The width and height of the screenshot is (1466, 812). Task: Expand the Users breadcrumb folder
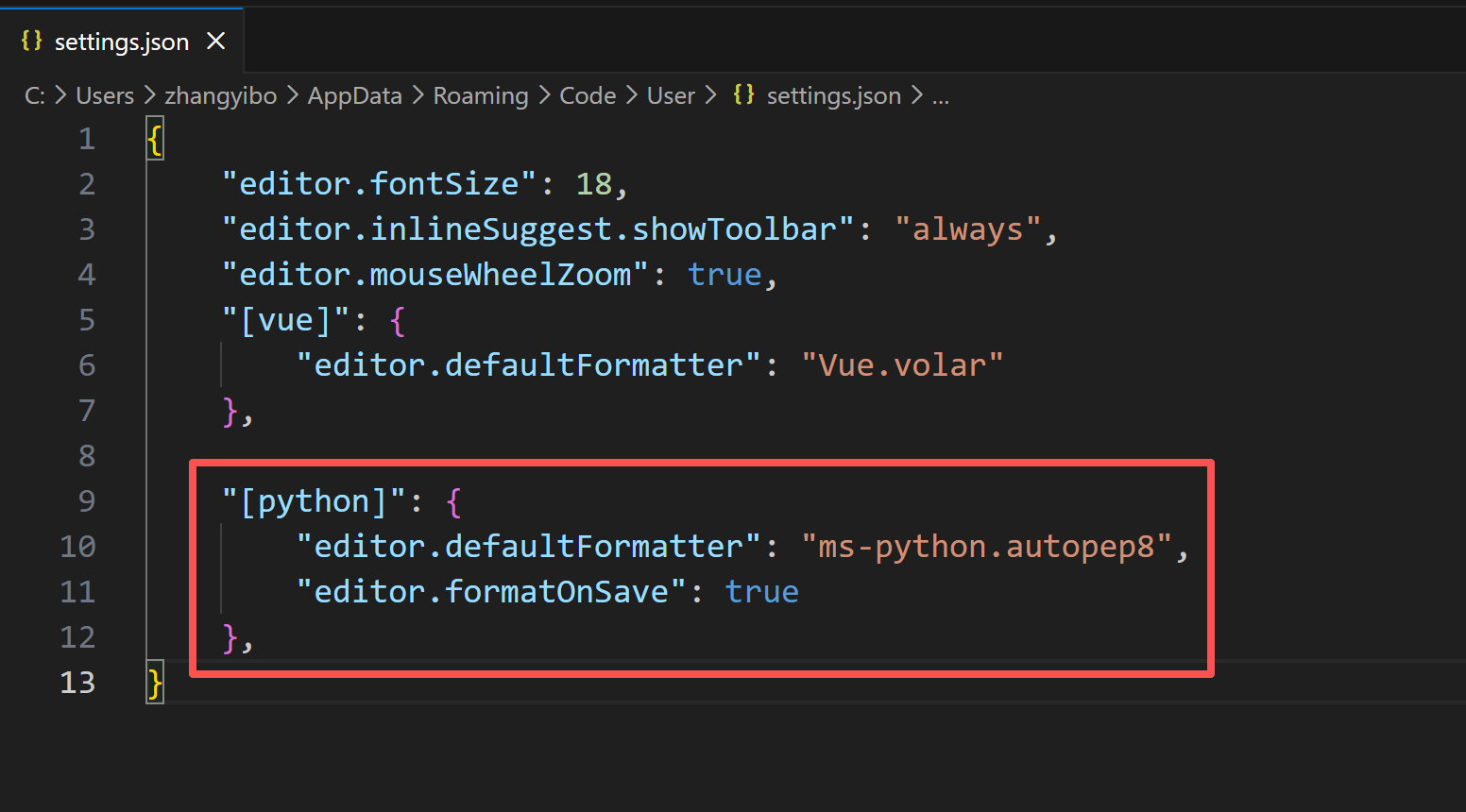click(x=105, y=95)
